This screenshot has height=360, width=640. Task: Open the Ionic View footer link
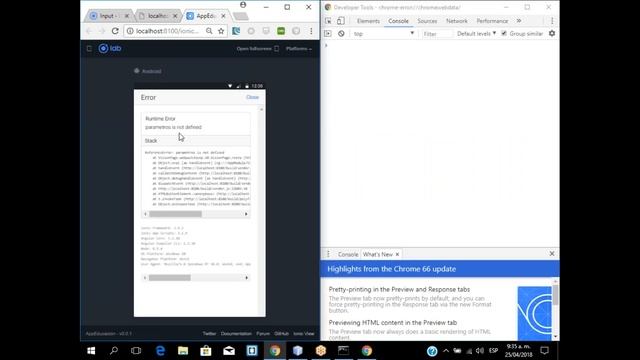point(304,333)
